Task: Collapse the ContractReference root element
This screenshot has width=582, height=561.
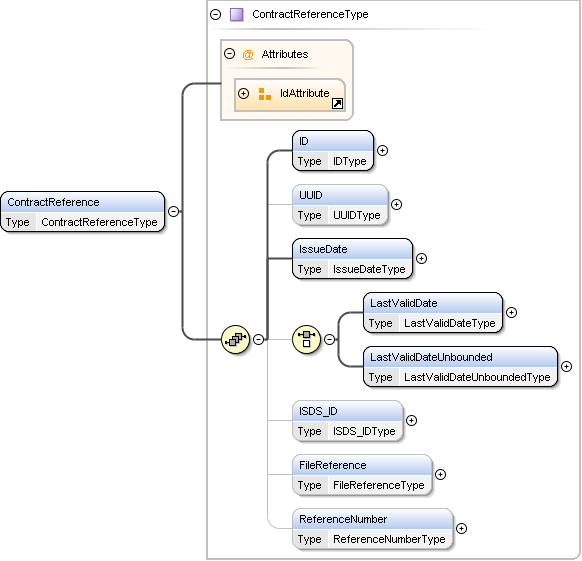Action: [x=173, y=211]
